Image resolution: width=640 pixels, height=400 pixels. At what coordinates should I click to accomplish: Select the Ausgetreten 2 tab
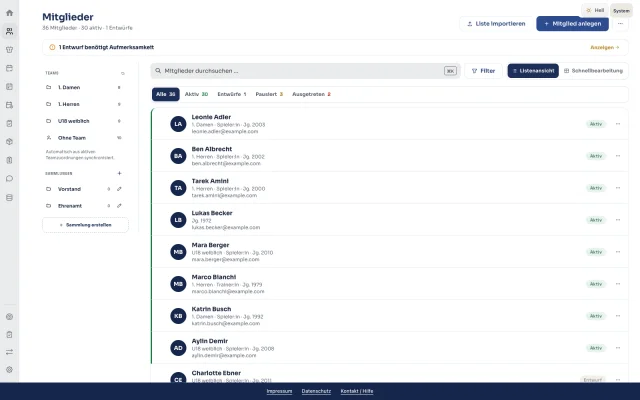click(311, 94)
